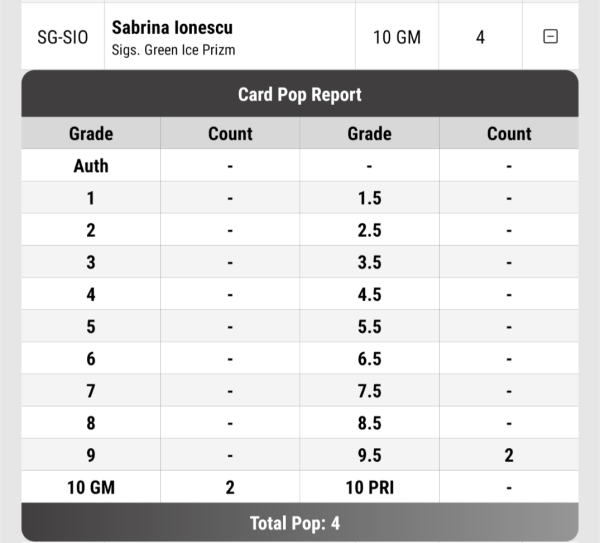Image resolution: width=600 pixels, height=543 pixels.
Task: Select the Auth grade row label
Action: pyautogui.click(x=91, y=166)
